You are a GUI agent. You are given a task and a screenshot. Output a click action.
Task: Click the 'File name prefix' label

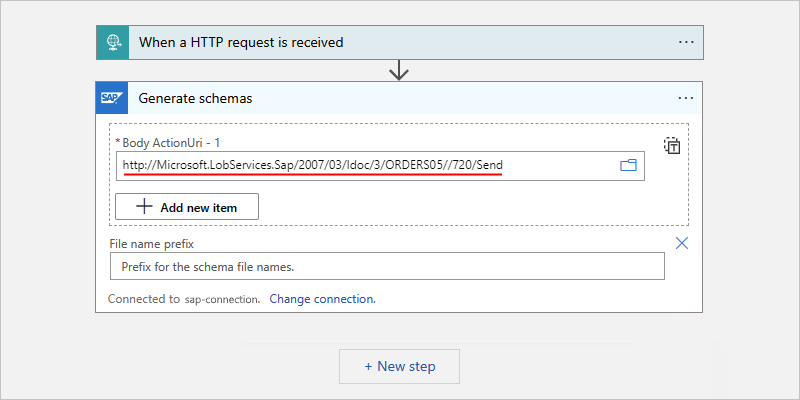click(151, 243)
